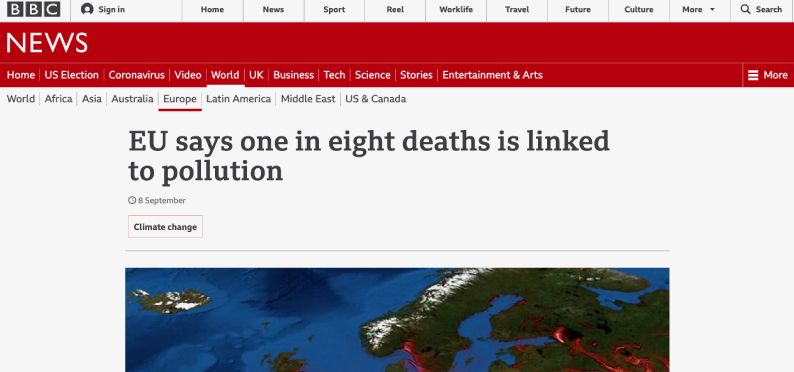
Task: Click the Sign in avatar icon
Action: 87,9
